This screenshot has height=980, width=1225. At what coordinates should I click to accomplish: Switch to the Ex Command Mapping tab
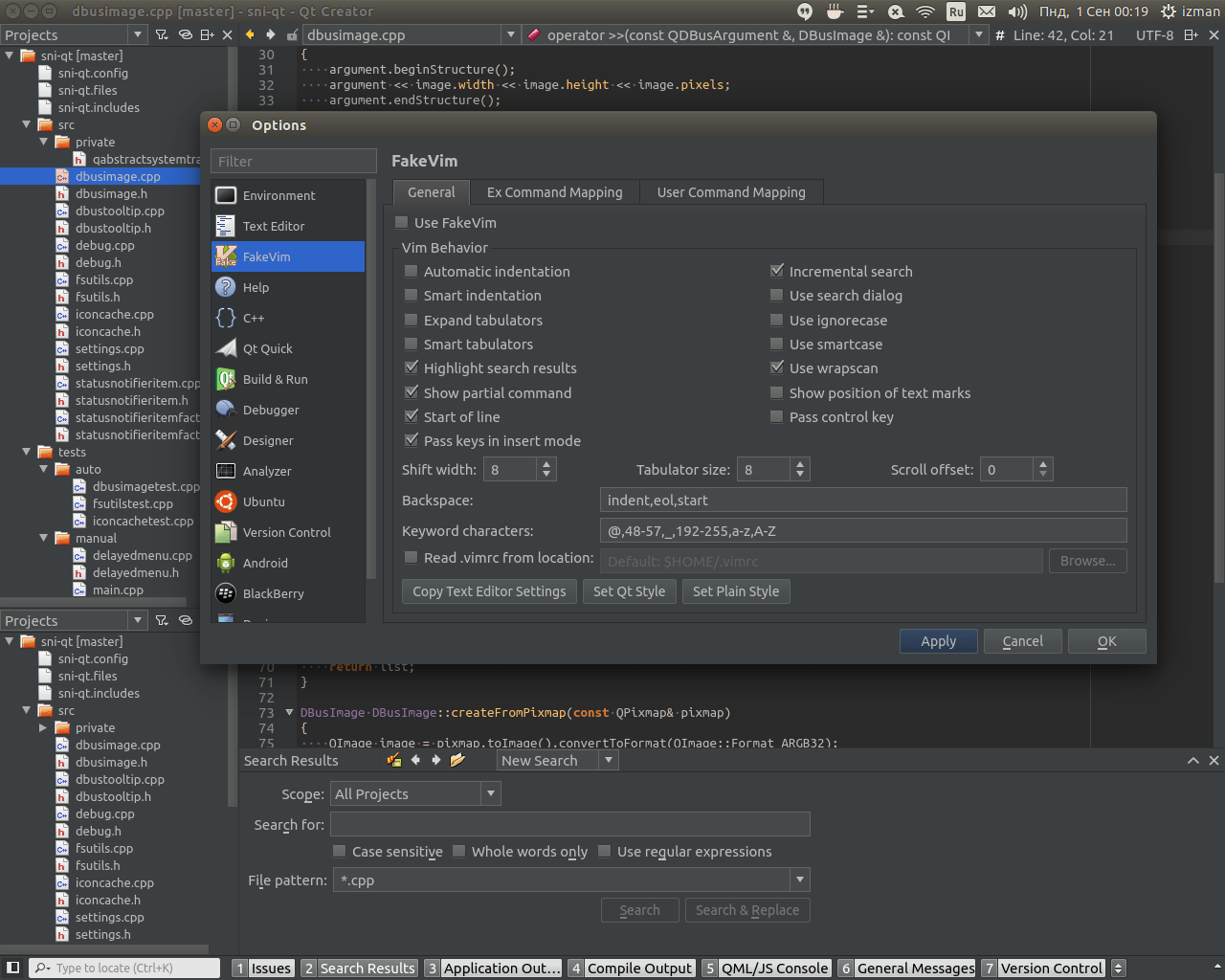click(554, 191)
